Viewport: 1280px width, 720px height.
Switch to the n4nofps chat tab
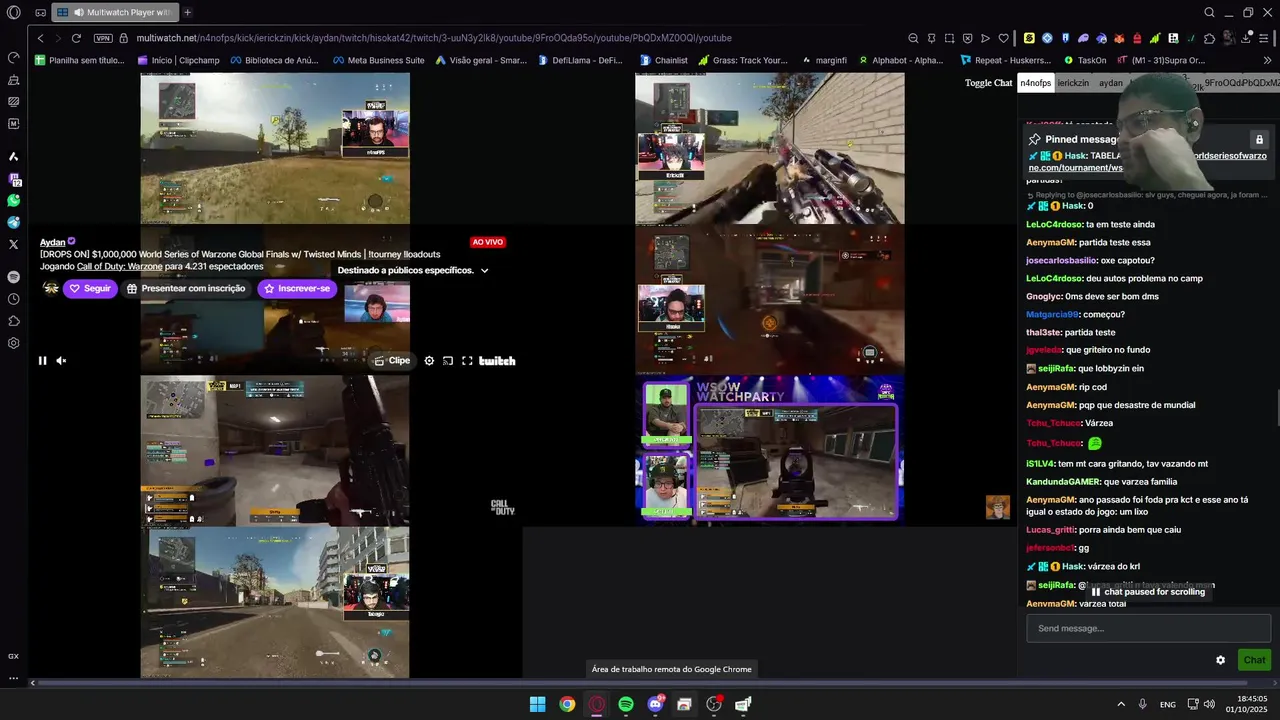coord(1035,83)
